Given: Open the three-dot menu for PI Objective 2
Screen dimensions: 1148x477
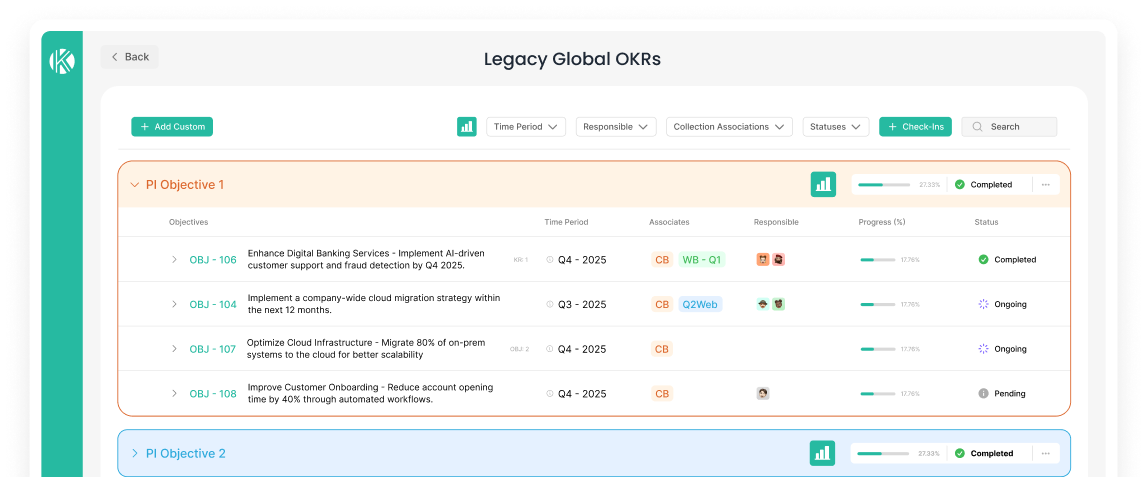Looking at the screenshot, I should click(1046, 454).
